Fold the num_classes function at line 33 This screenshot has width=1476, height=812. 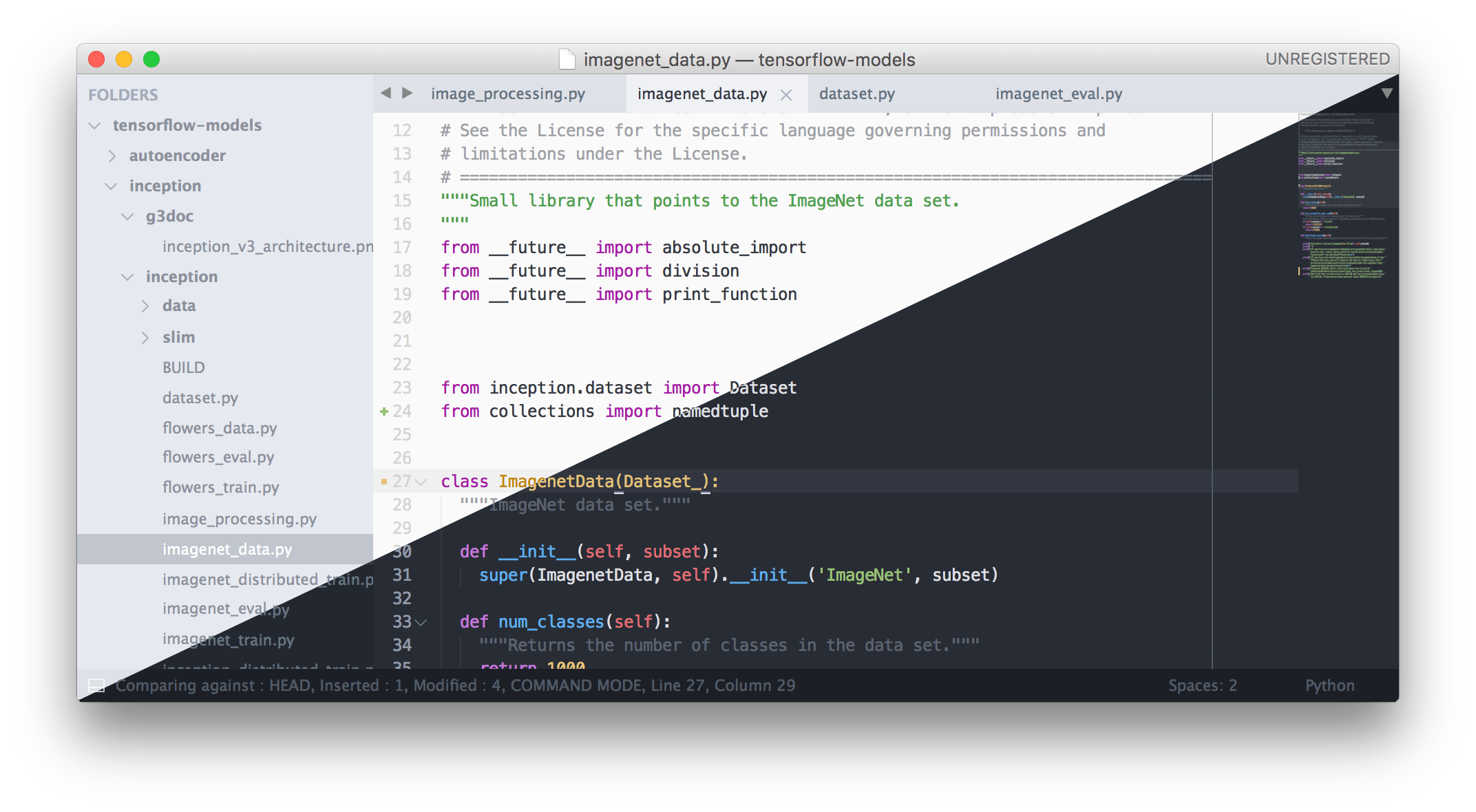click(x=421, y=622)
